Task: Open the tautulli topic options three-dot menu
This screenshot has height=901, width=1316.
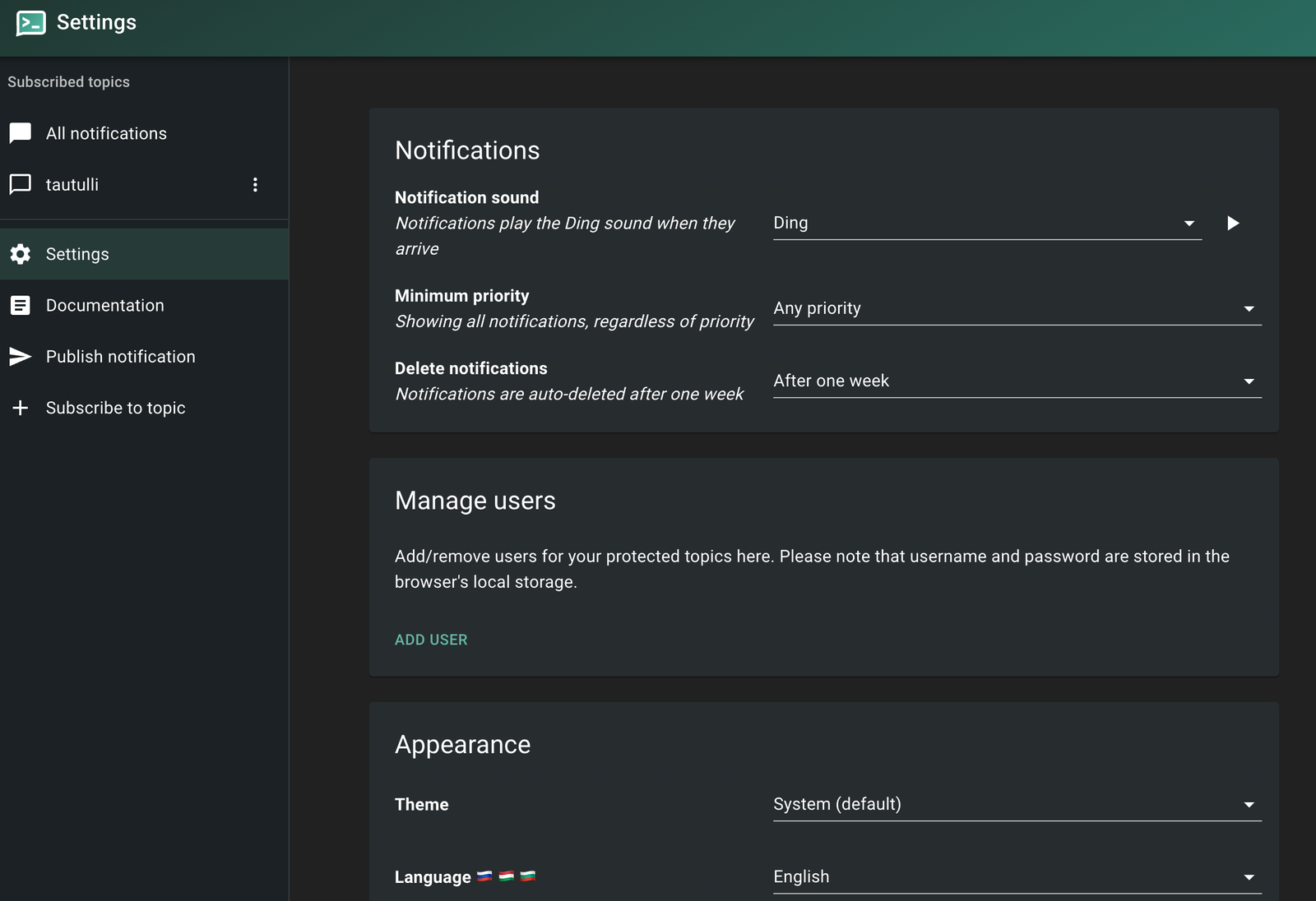Action: (x=256, y=184)
